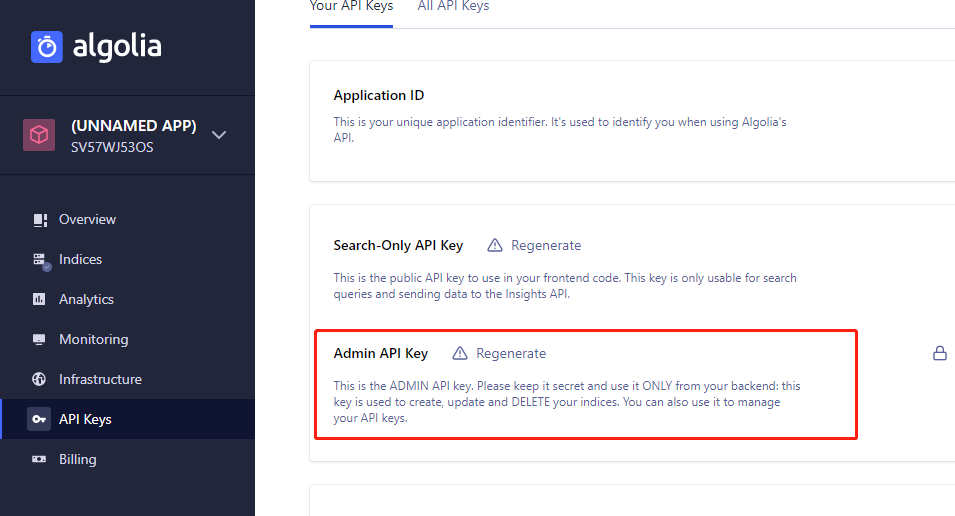Click the SV57WJ53OS application ID text

click(x=112, y=148)
